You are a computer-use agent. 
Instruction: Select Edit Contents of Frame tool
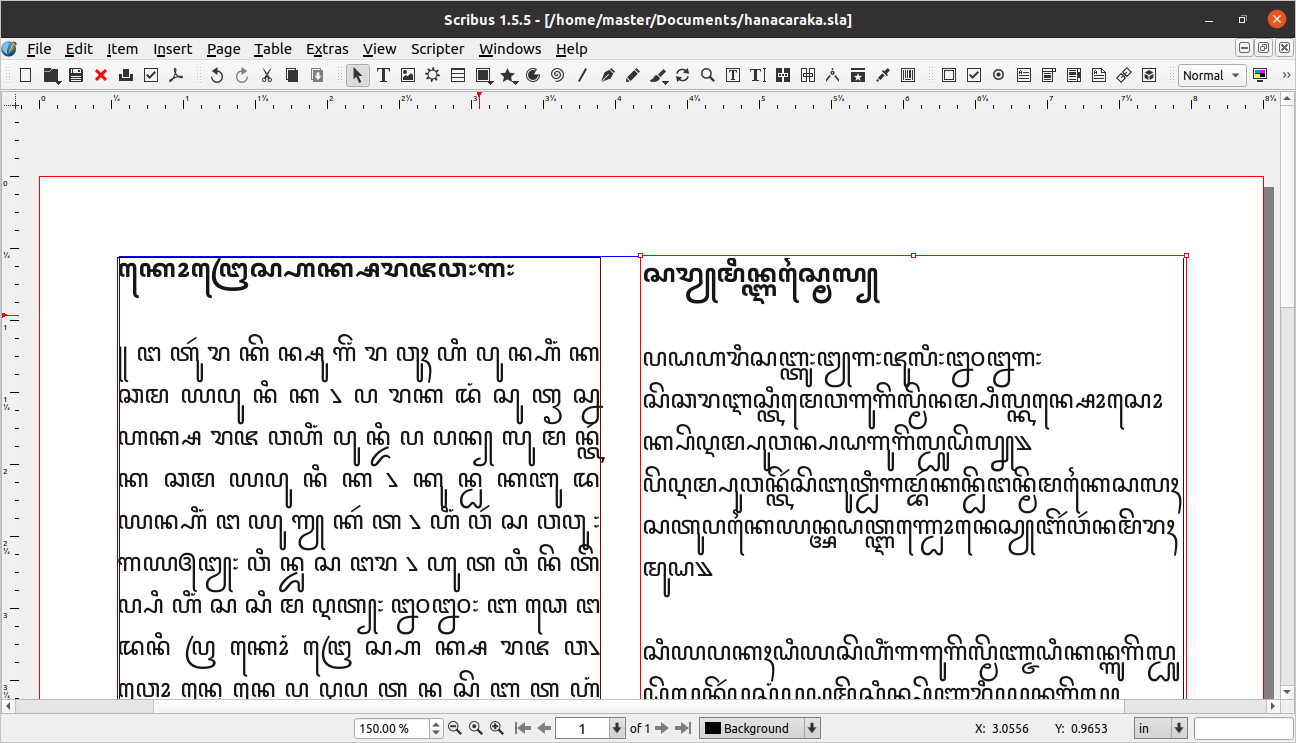(733, 75)
